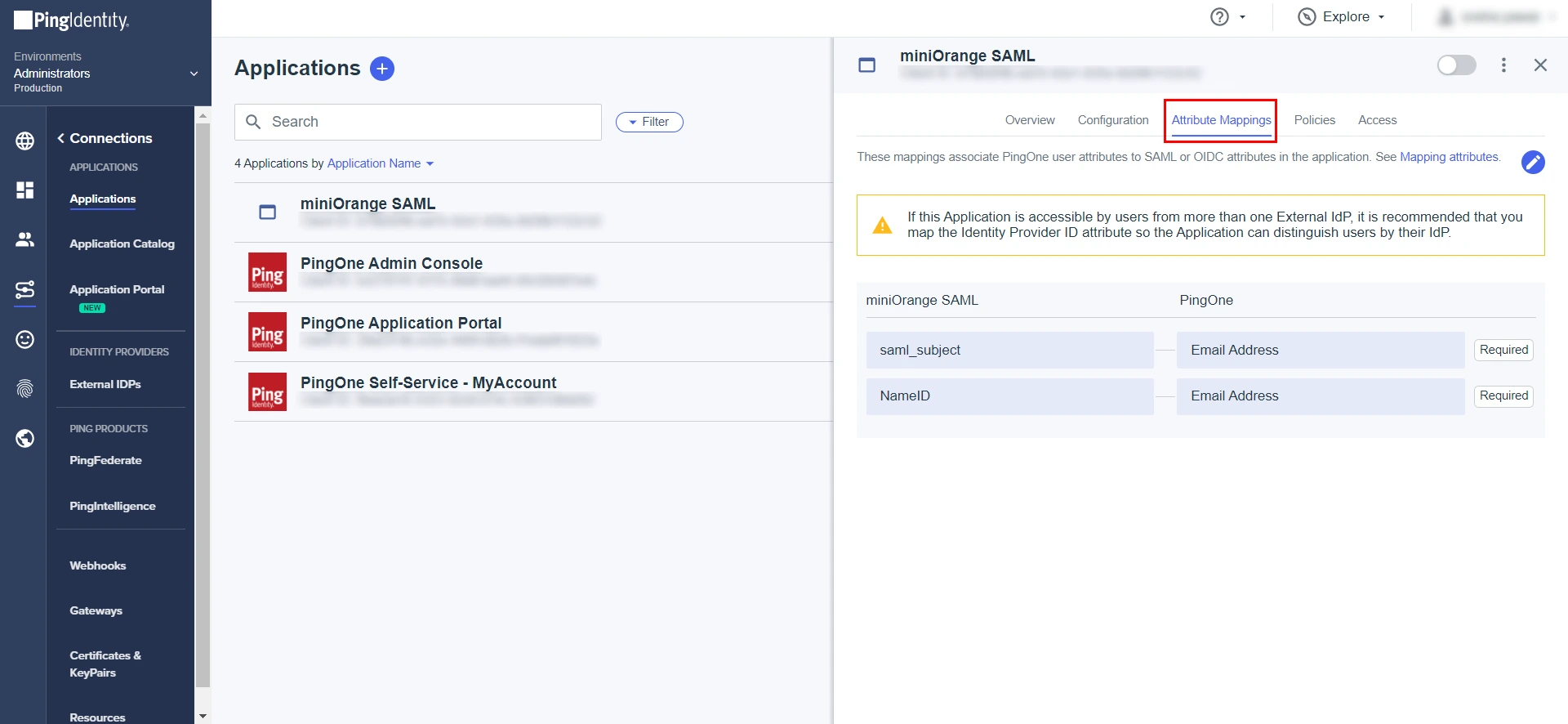Image resolution: width=1568 pixels, height=724 pixels.
Task: Select miniOrange SAML application row
Action: tap(533, 212)
